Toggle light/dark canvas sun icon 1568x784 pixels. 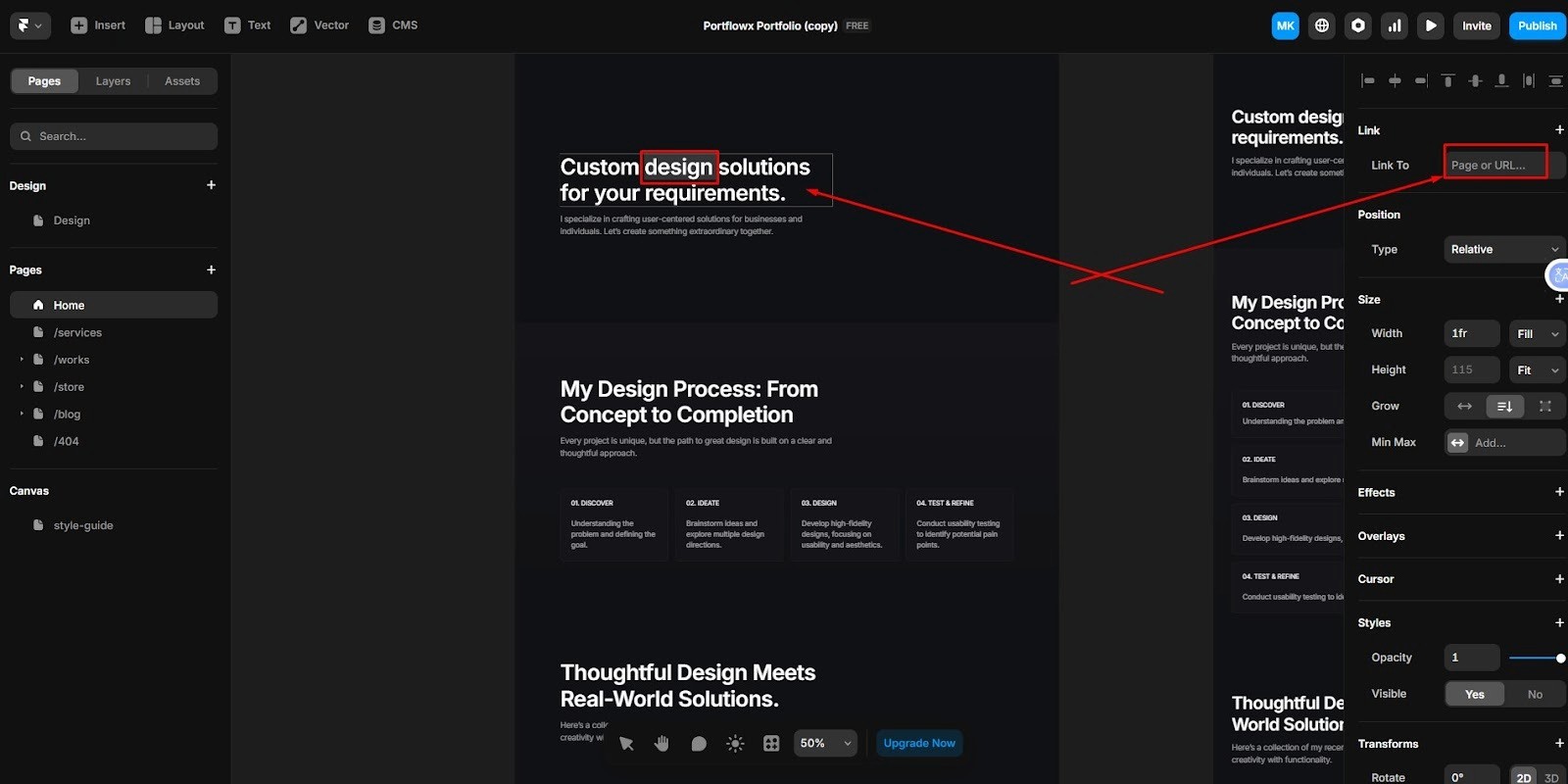[735, 744]
